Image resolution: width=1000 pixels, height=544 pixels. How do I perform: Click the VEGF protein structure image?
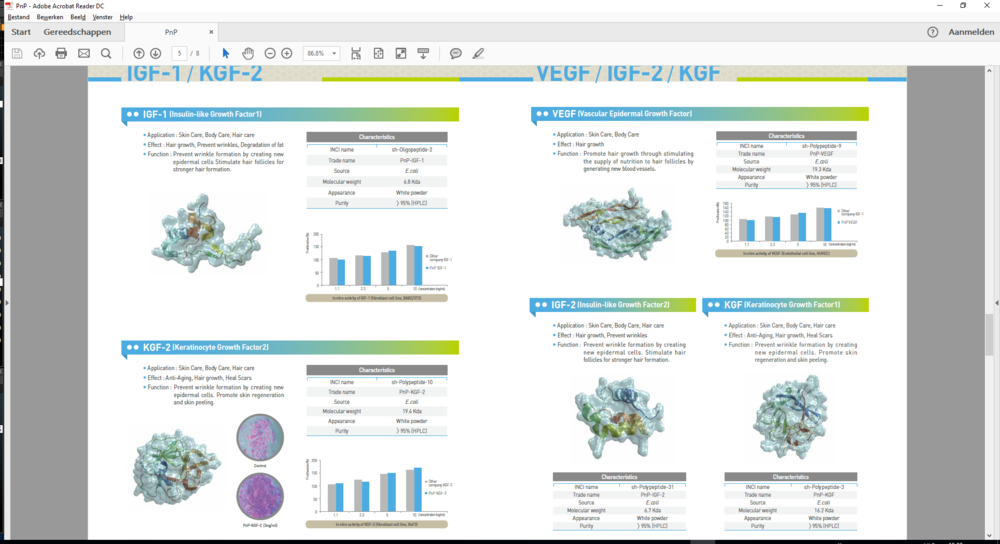click(617, 223)
